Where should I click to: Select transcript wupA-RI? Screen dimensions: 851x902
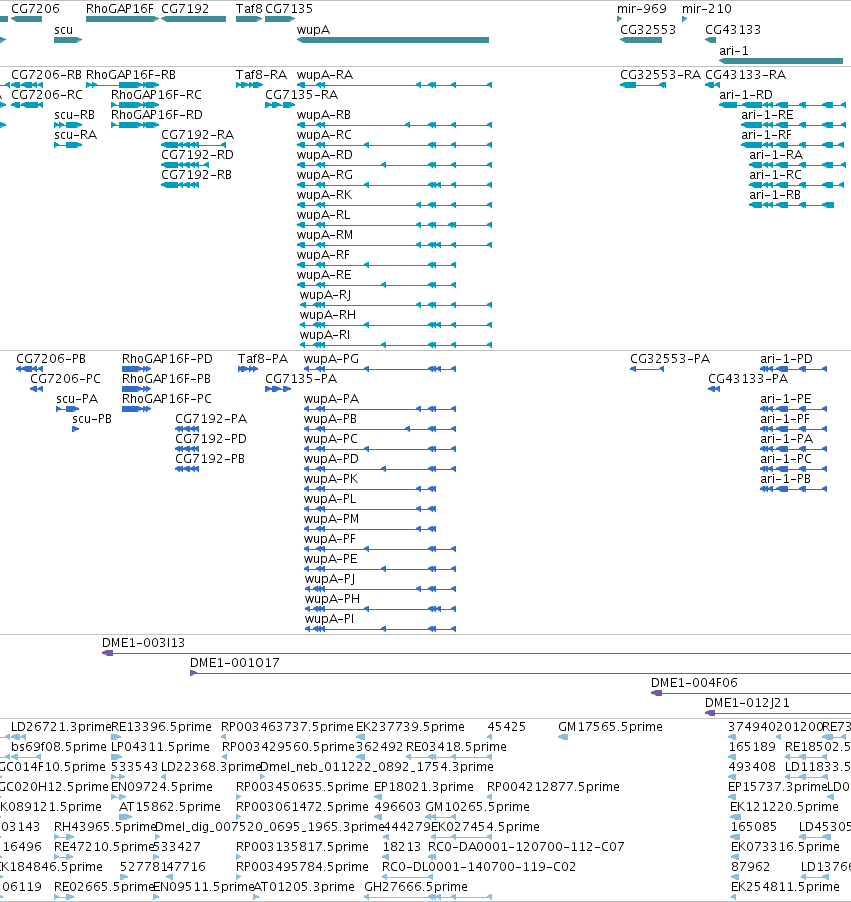tap(396, 345)
